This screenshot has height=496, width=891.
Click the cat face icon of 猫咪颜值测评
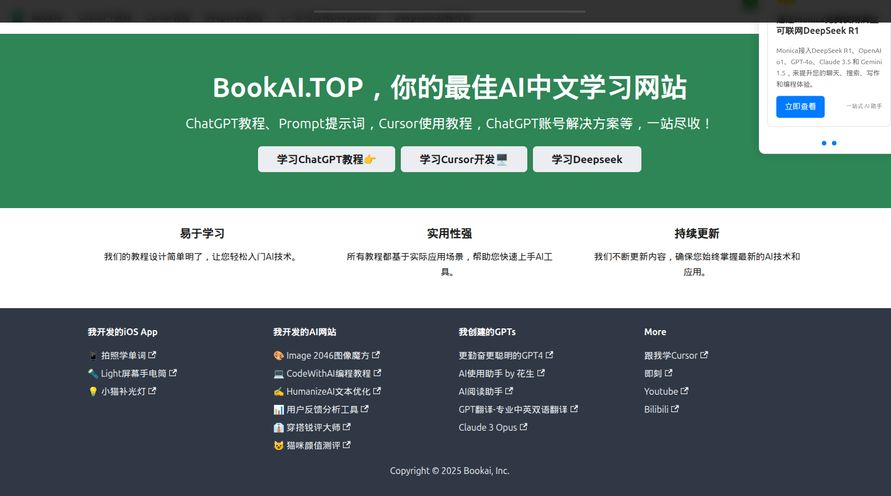click(278, 445)
